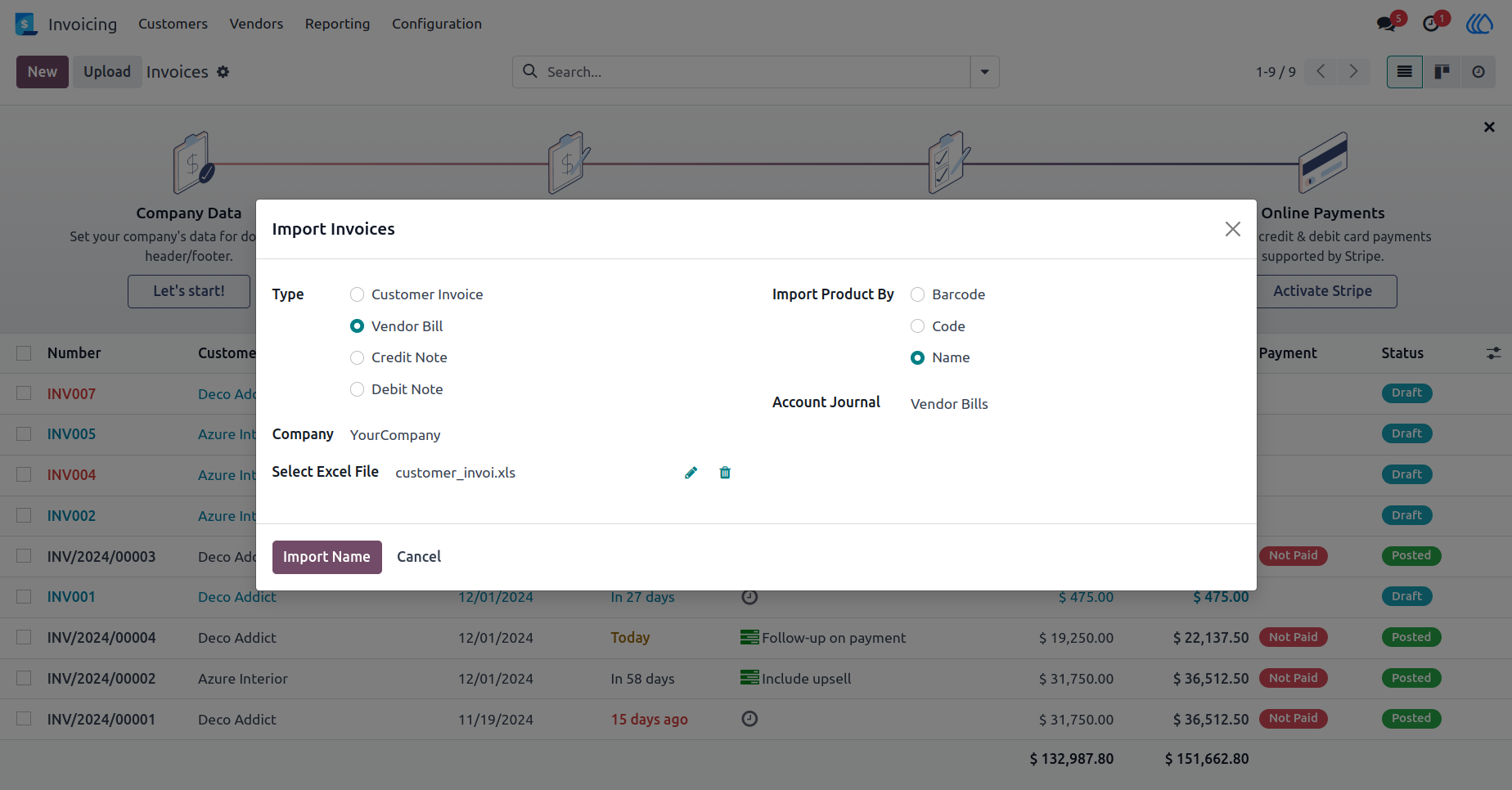The width and height of the screenshot is (1512, 790).
Task: Import product by Code
Action: pyautogui.click(x=917, y=326)
